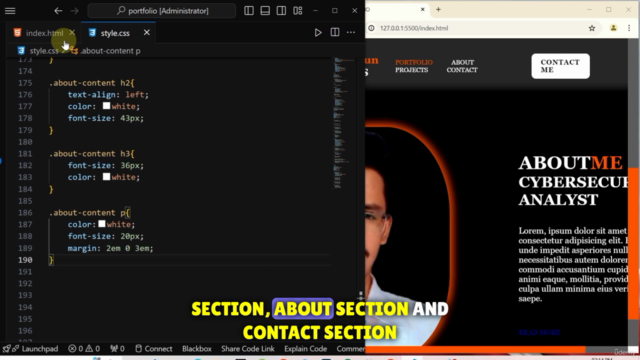Click Share Code Link in status bar

(248, 349)
